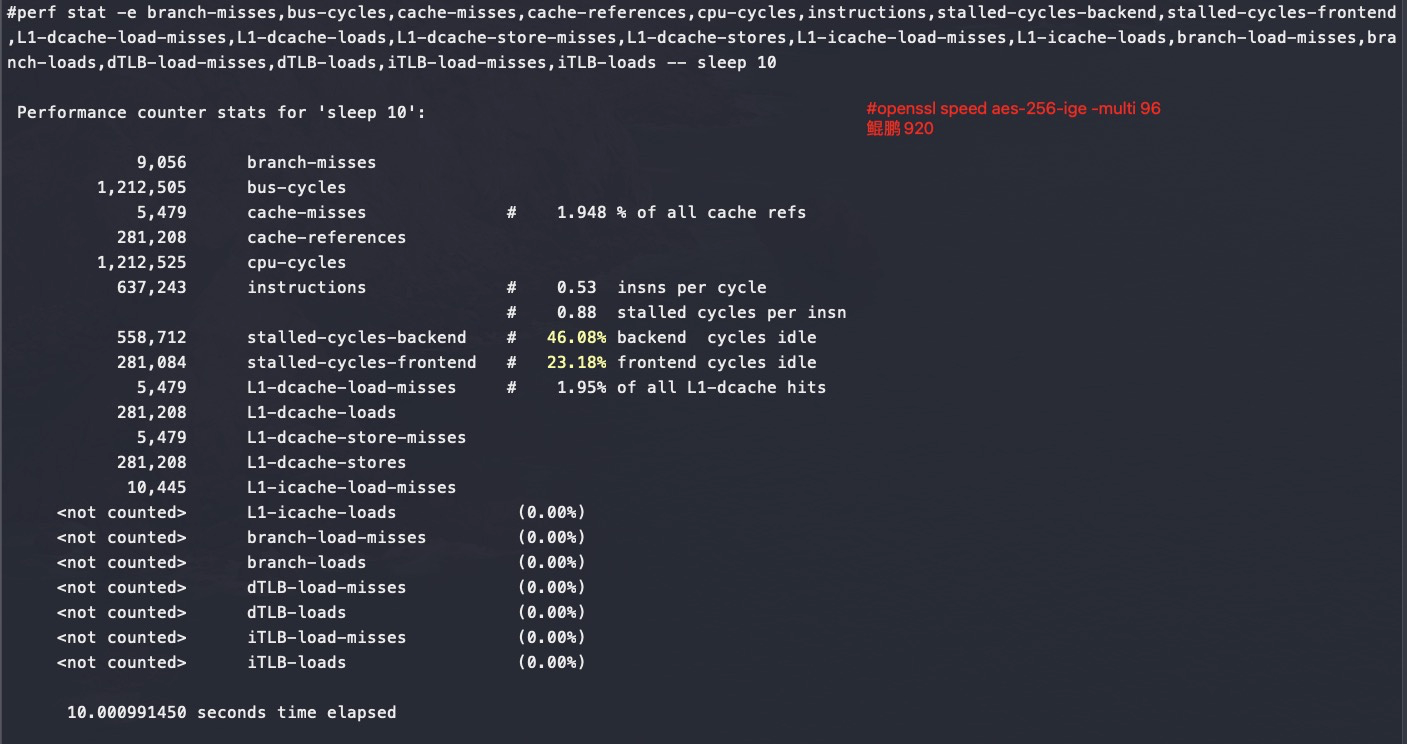Click the 10.000991450 seconds time elapsed line
The height and width of the screenshot is (744, 1407).
click(231, 712)
